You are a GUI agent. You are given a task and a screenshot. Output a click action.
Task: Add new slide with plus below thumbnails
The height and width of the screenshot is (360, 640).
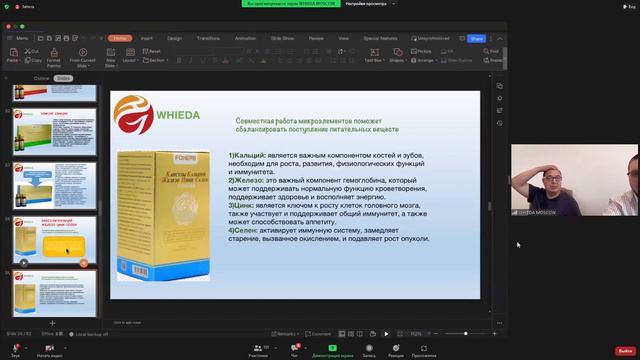[52, 323]
